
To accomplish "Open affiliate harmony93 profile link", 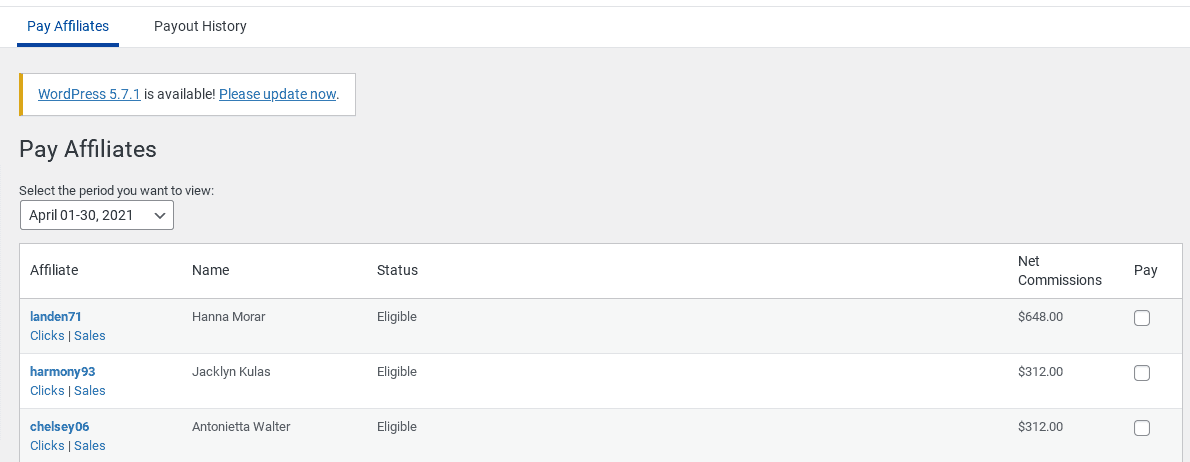I will [62, 372].
